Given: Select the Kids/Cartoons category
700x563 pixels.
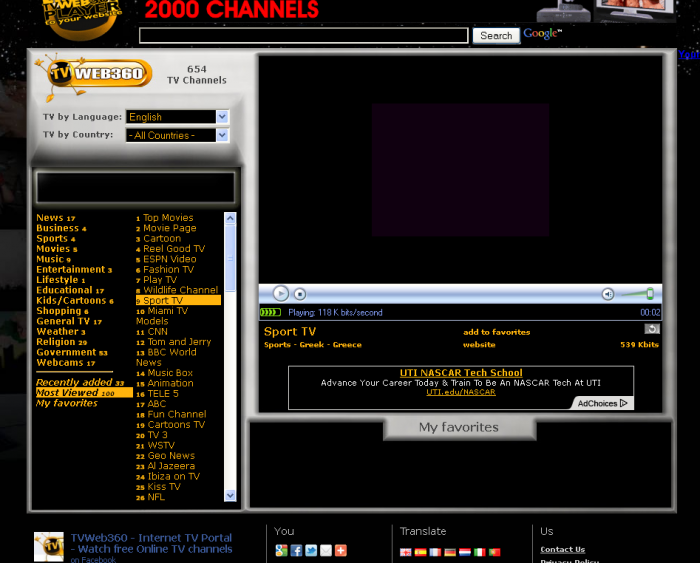Looking at the screenshot, I should [x=75, y=300].
